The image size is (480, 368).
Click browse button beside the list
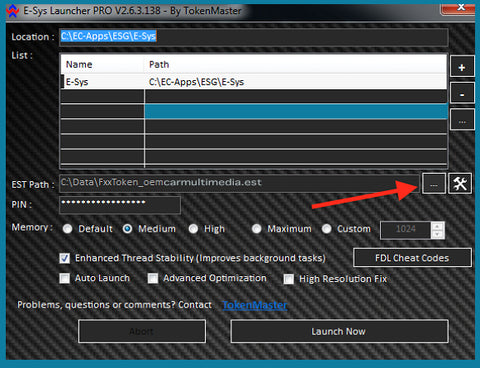[462, 120]
